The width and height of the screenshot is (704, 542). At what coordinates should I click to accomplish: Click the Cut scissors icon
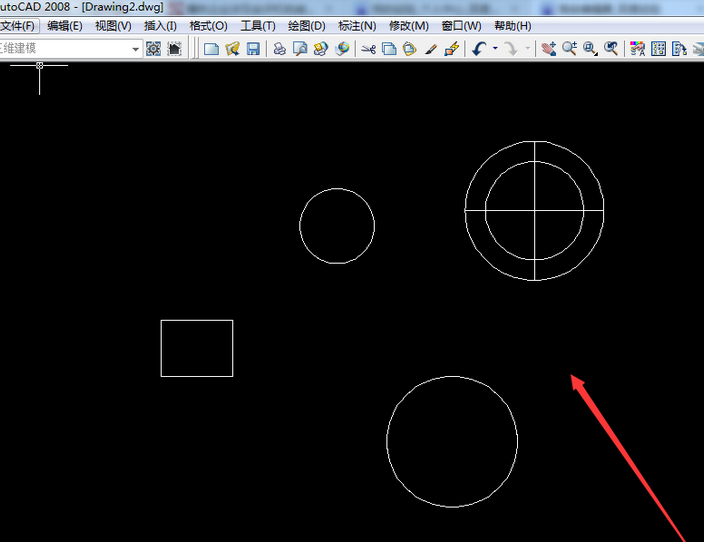point(368,48)
